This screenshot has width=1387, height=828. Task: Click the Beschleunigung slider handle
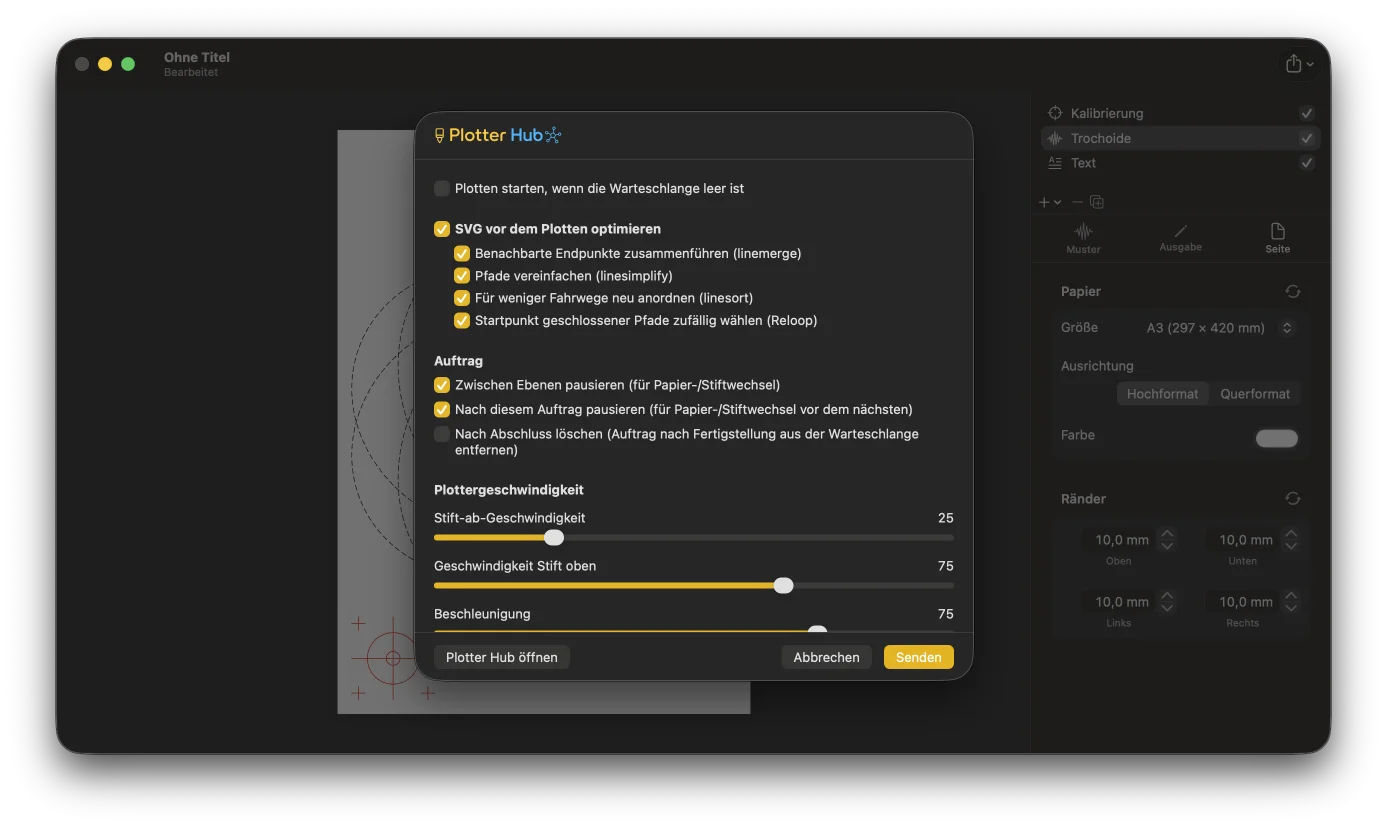click(817, 630)
